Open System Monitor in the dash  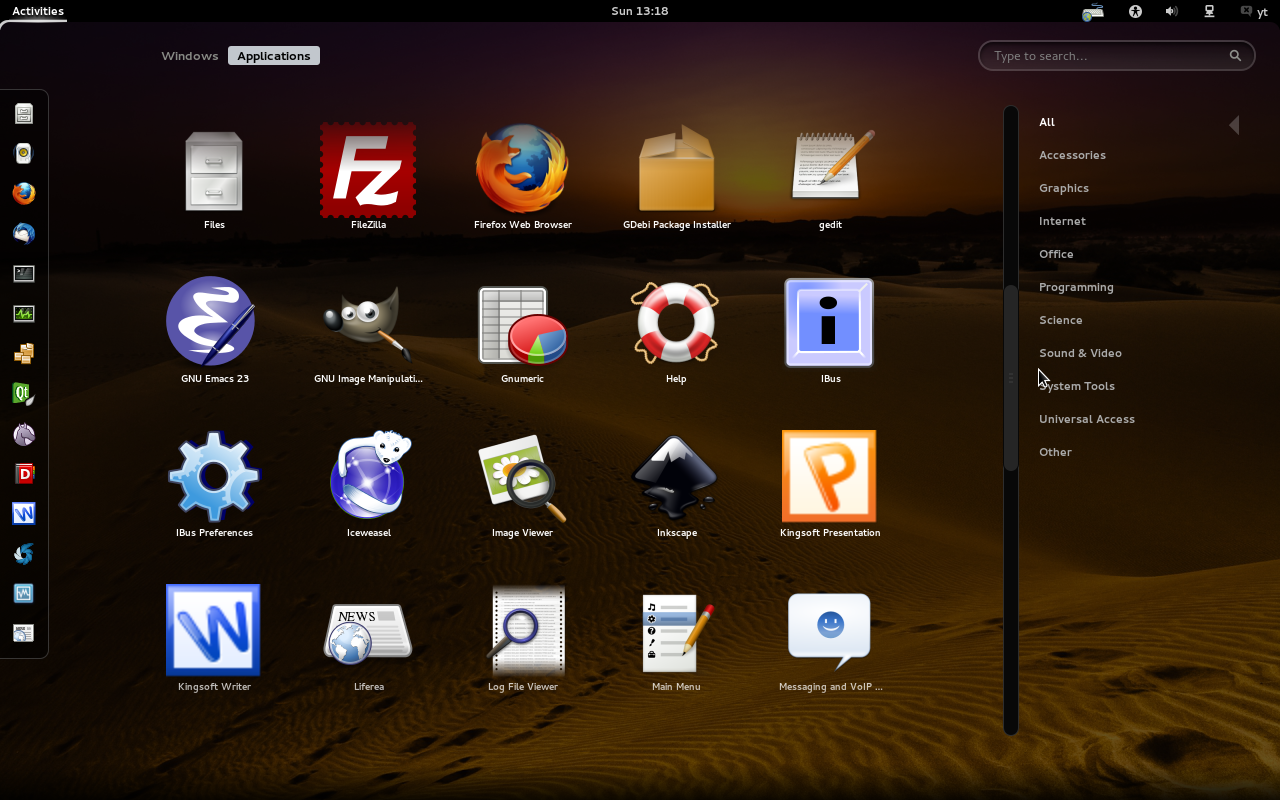(x=24, y=313)
